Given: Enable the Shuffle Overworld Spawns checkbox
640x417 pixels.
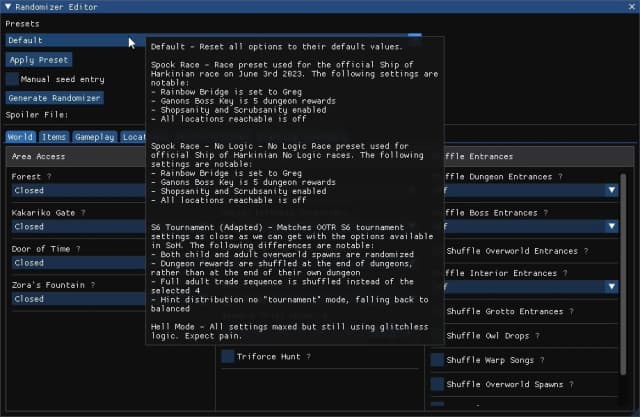Looking at the screenshot, I should pos(437,384).
